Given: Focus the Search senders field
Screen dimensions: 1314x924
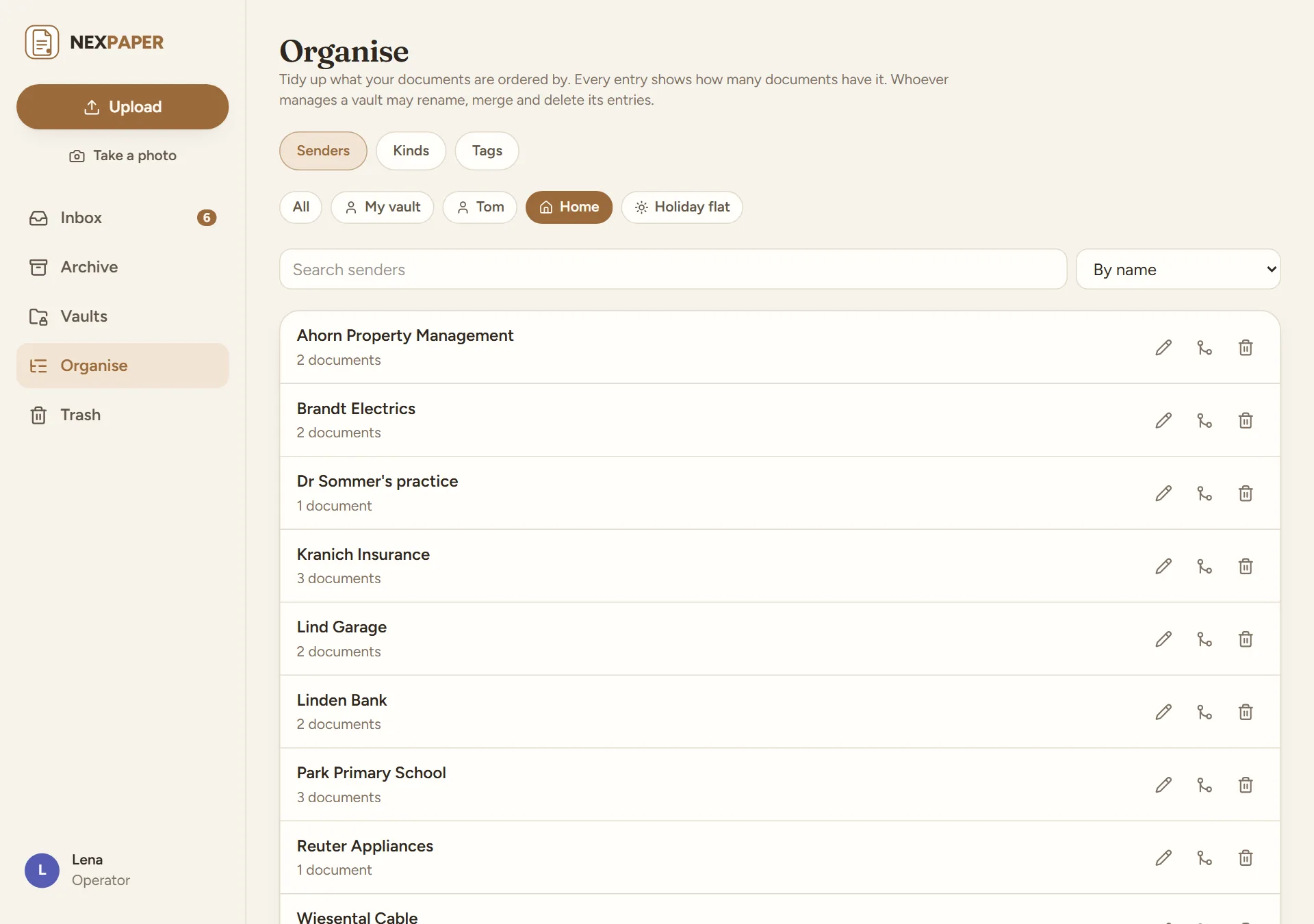Looking at the screenshot, I should [673, 269].
